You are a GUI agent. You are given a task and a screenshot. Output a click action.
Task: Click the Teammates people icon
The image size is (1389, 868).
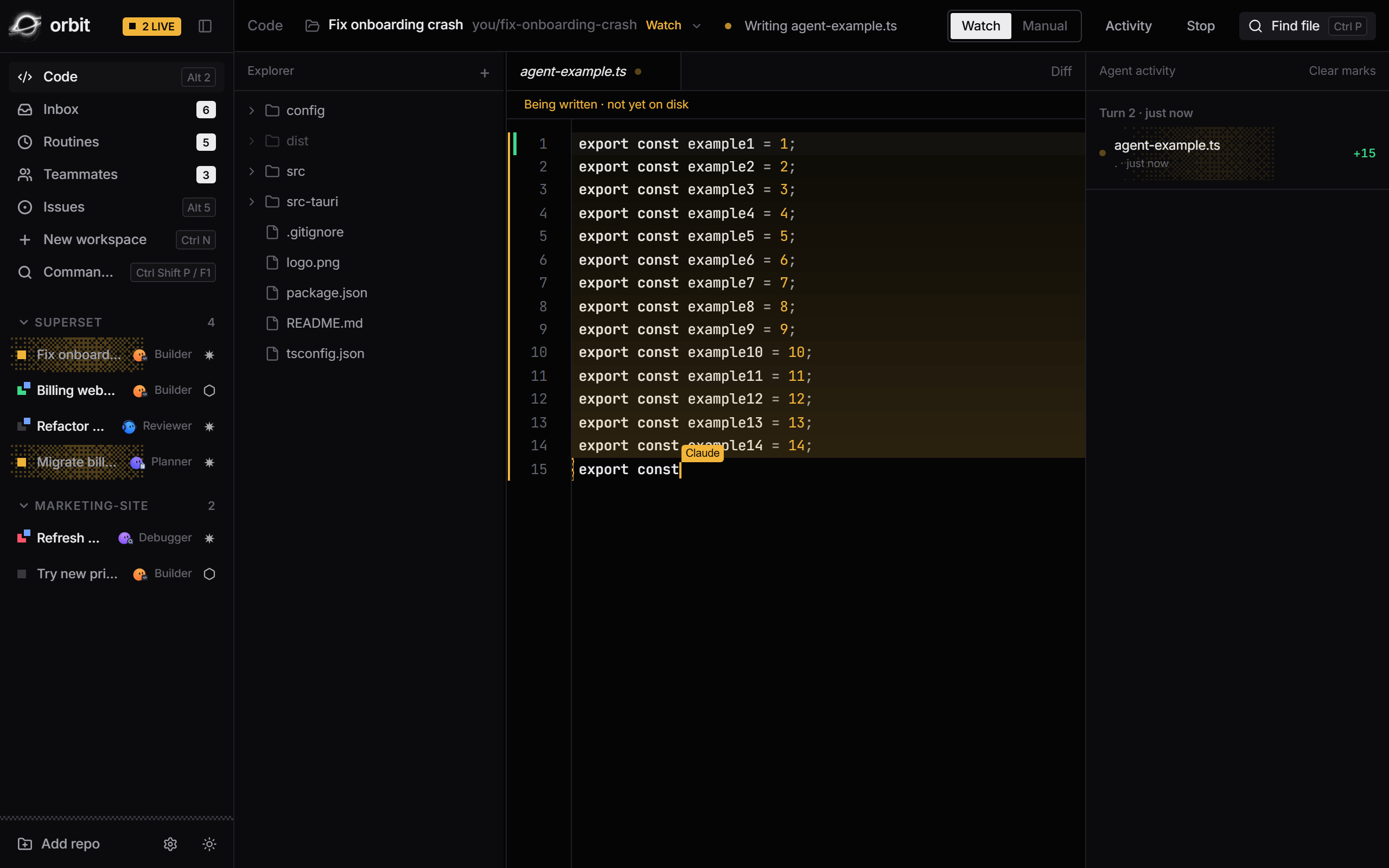point(24,175)
